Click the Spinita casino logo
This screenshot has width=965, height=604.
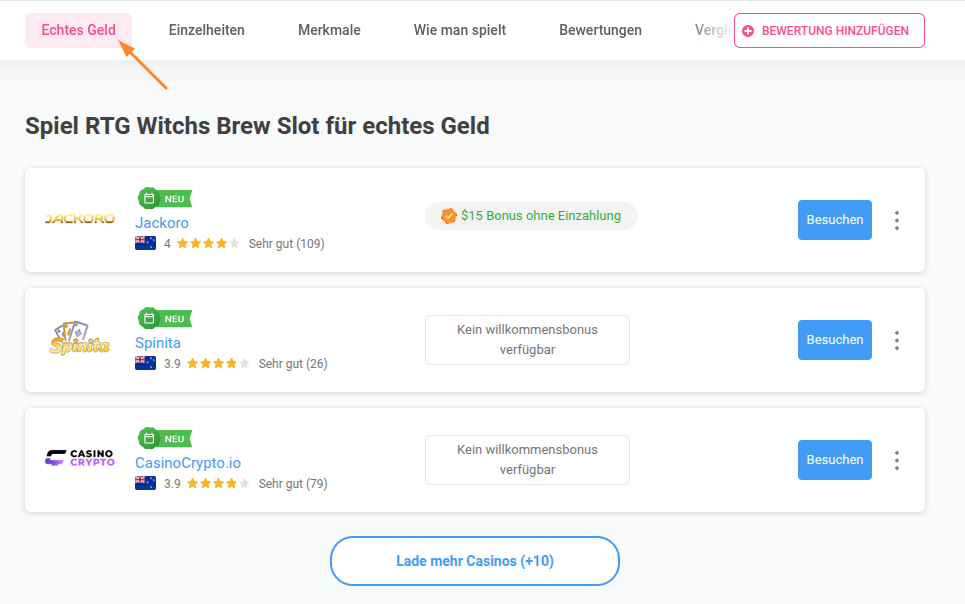tap(79, 338)
